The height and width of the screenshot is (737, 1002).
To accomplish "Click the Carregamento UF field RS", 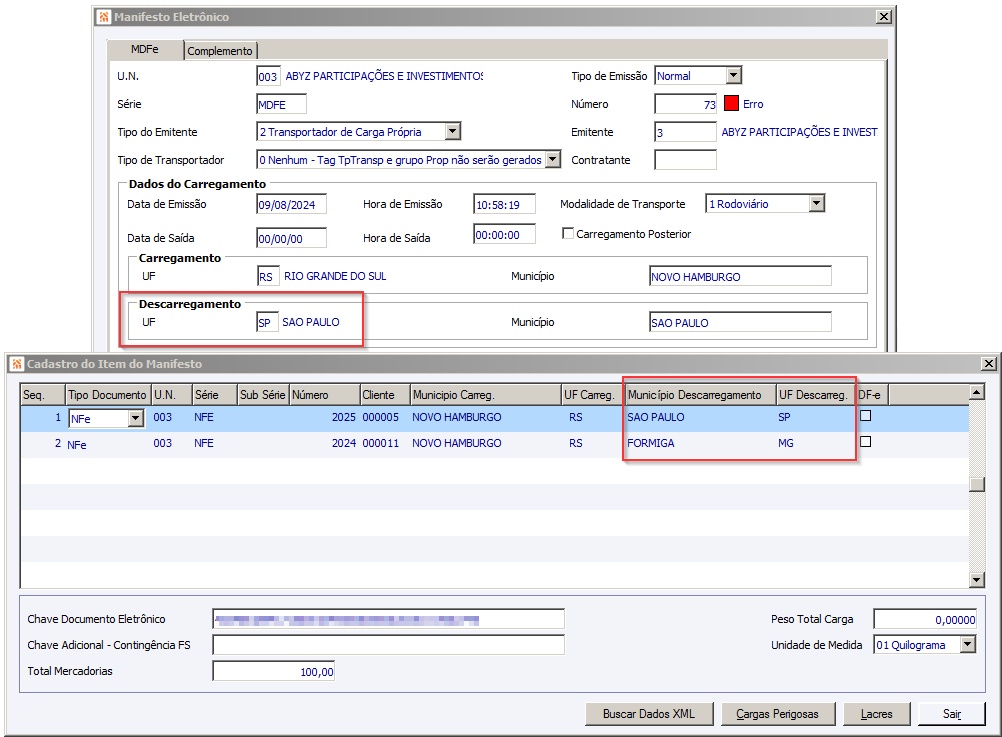I will coord(268,276).
